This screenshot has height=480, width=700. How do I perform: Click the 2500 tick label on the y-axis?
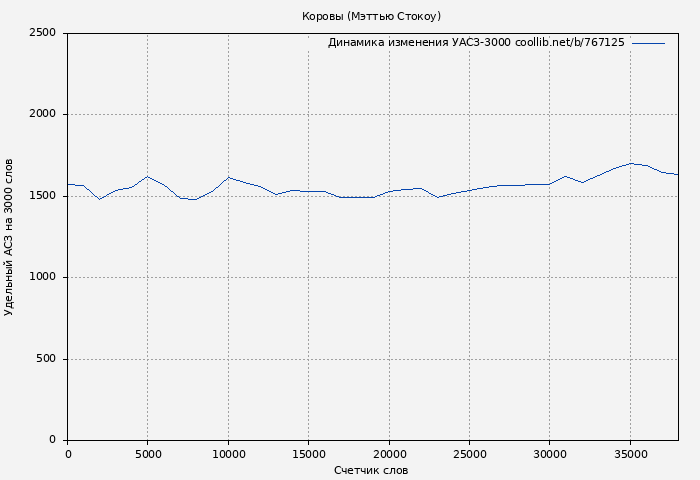(42, 33)
